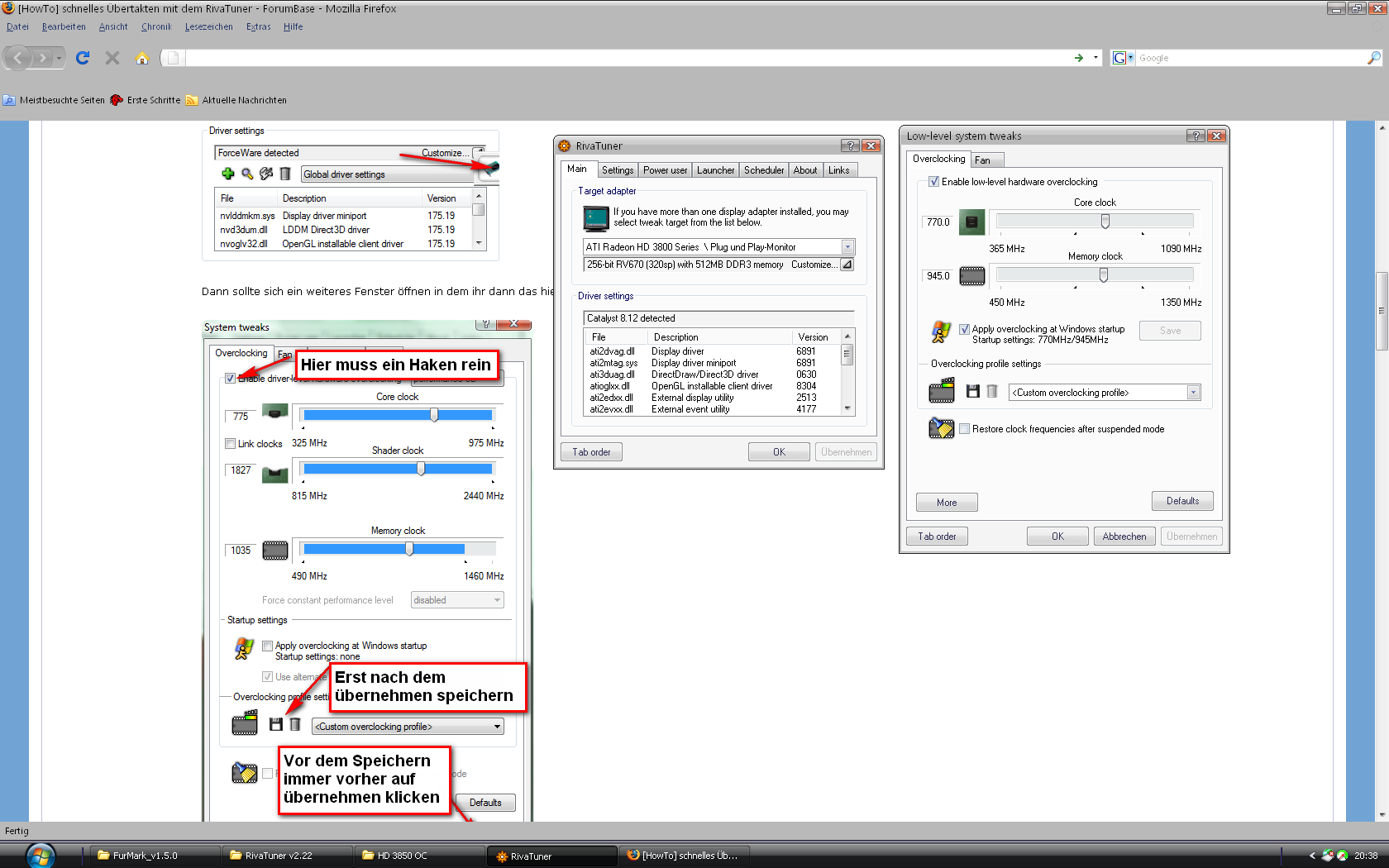The image size is (1389, 868).
Task: Open the Lesezeichen menu
Action: click(x=209, y=26)
